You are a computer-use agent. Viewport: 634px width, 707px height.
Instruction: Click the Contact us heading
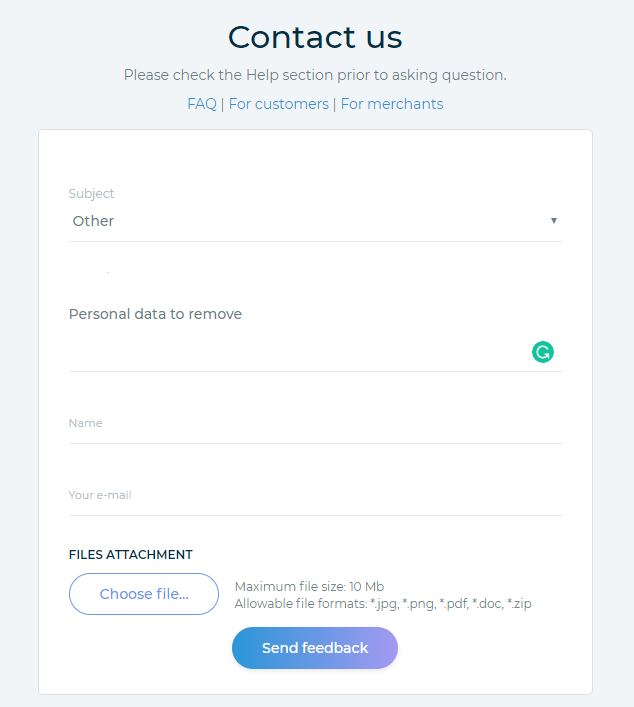315,38
